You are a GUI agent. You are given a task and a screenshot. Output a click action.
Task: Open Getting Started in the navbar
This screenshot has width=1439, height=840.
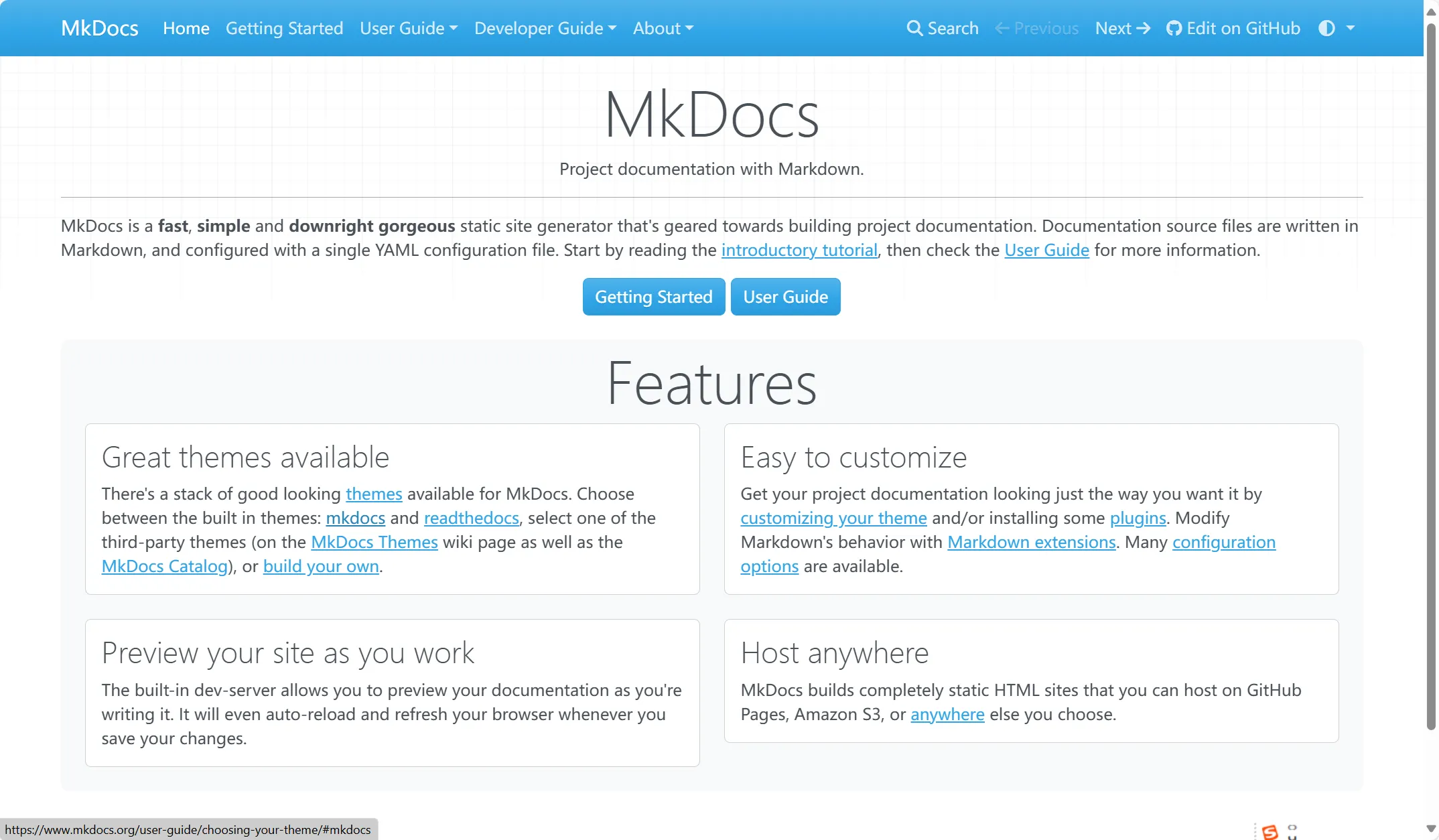(x=284, y=28)
